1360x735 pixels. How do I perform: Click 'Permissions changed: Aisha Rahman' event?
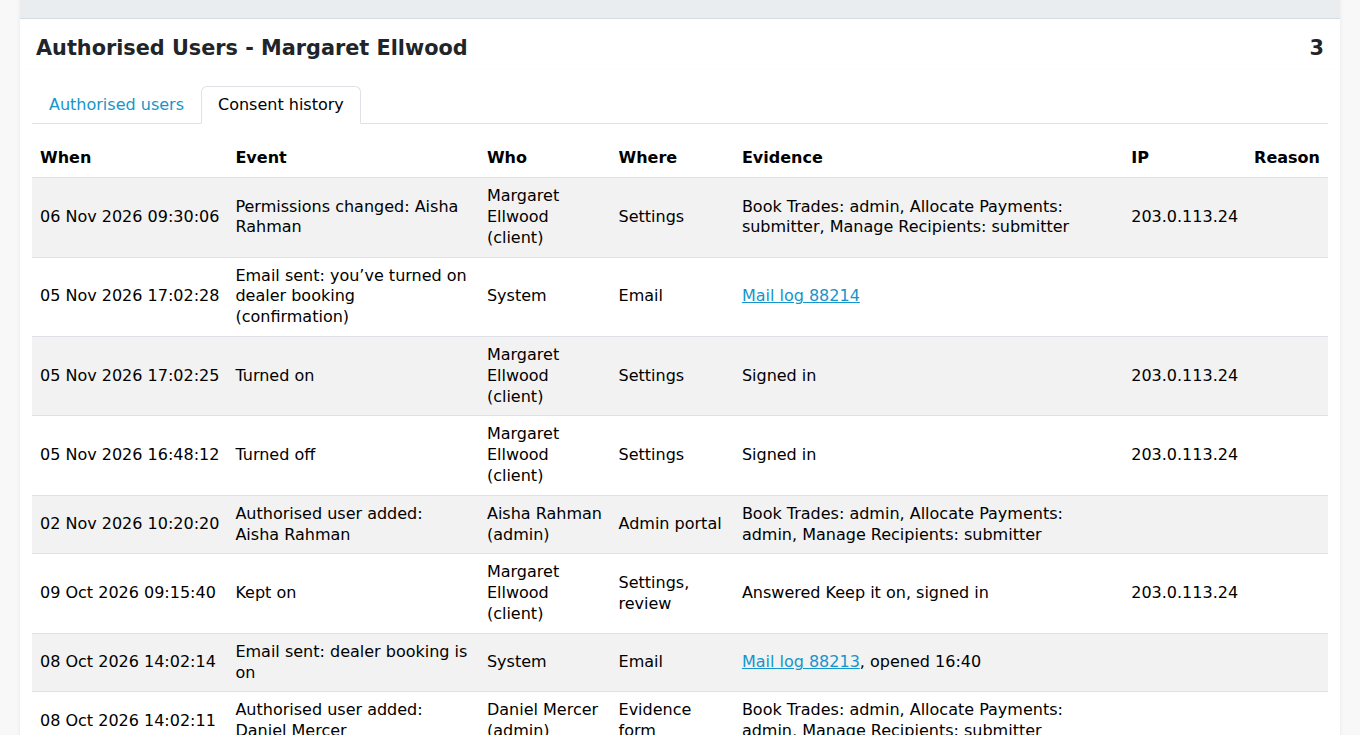347,217
